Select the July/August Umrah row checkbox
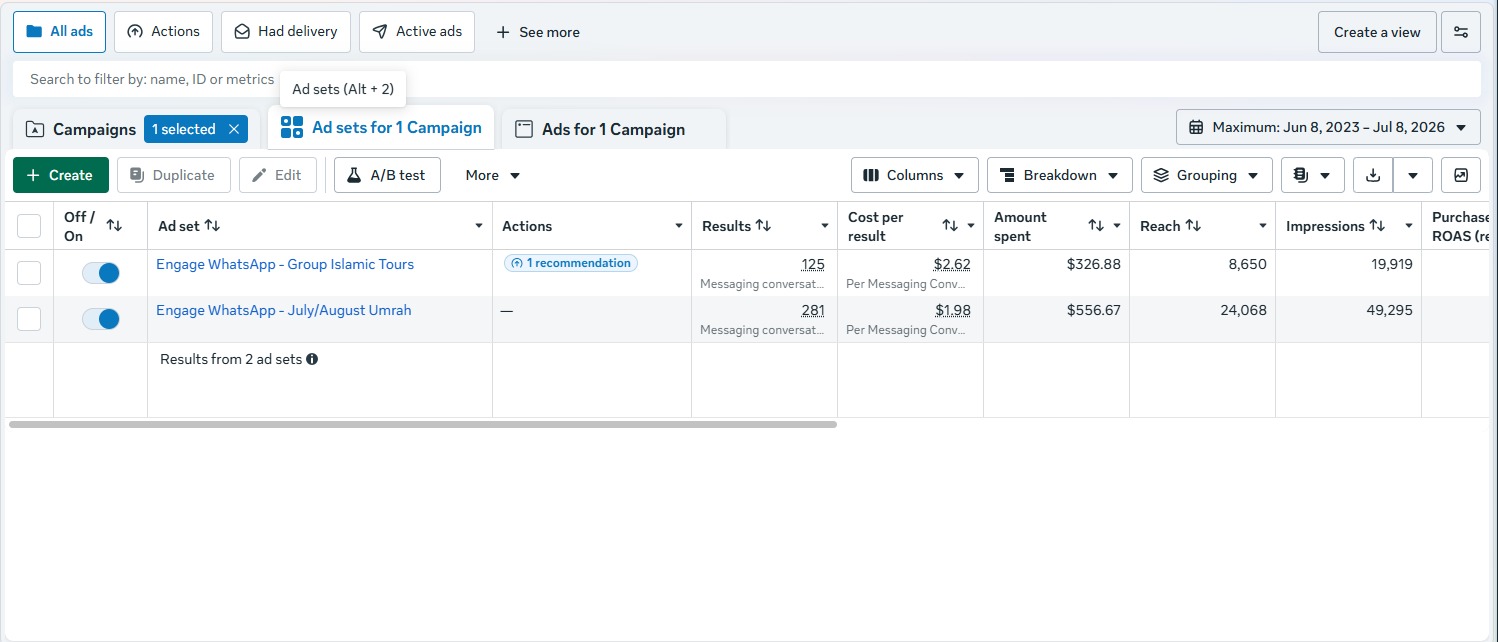The width and height of the screenshot is (1498, 642). pos(29,319)
